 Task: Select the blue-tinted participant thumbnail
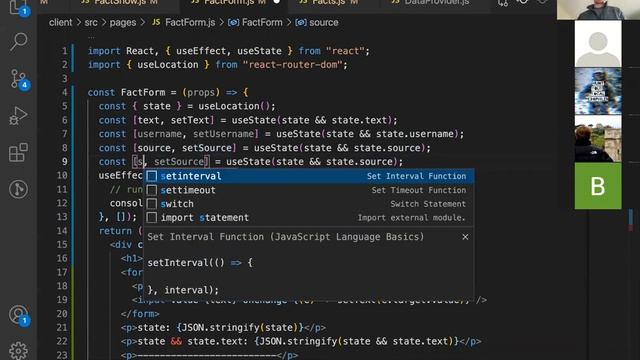point(598,91)
